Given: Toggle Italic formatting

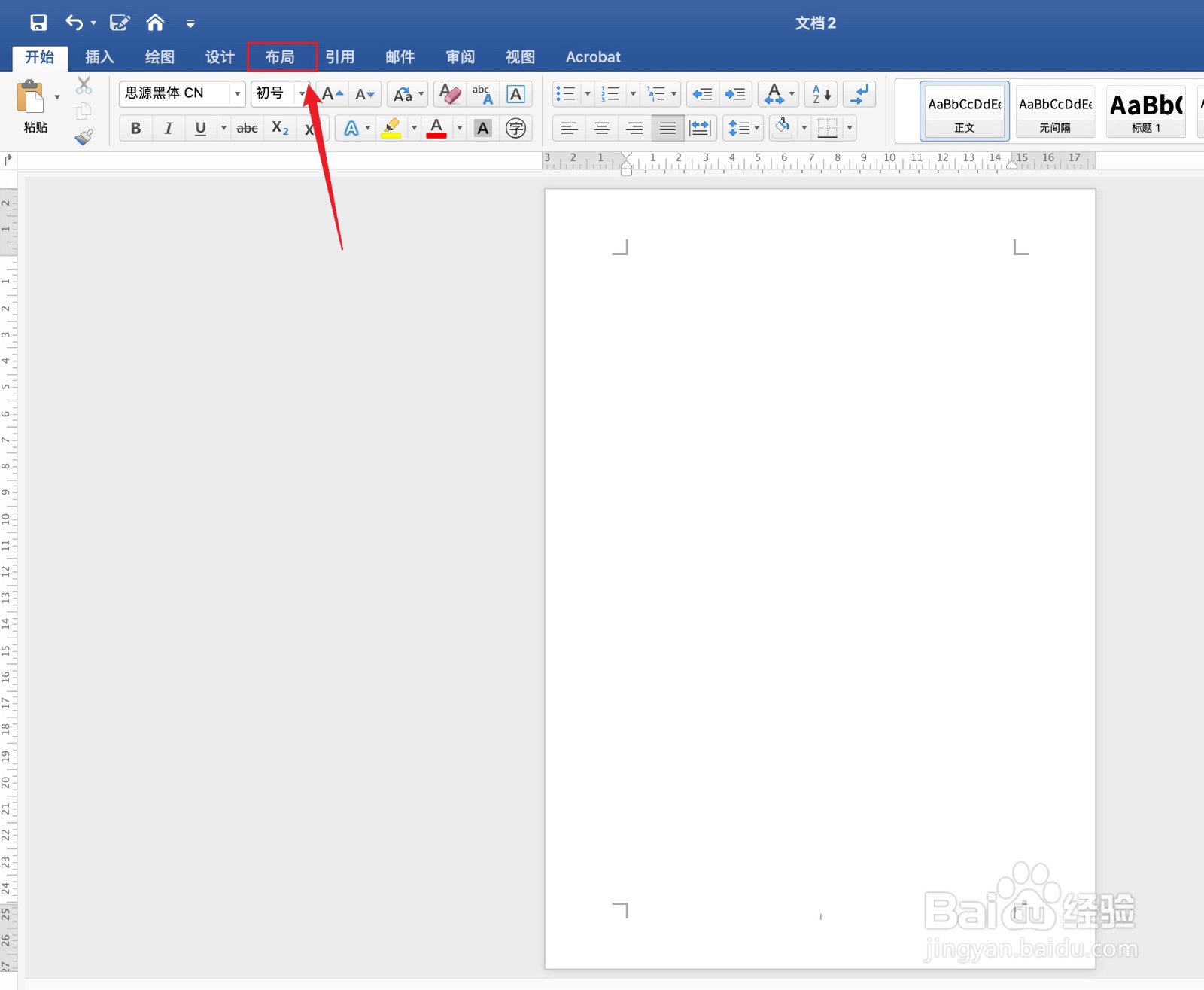Looking at the screenshot, I should [168, 128].
